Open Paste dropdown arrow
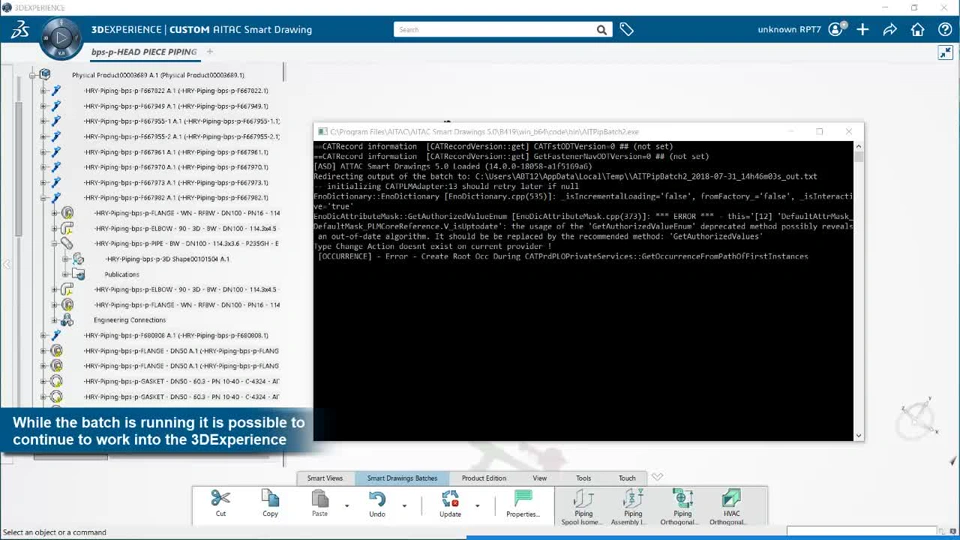 (x=347, y=506)
